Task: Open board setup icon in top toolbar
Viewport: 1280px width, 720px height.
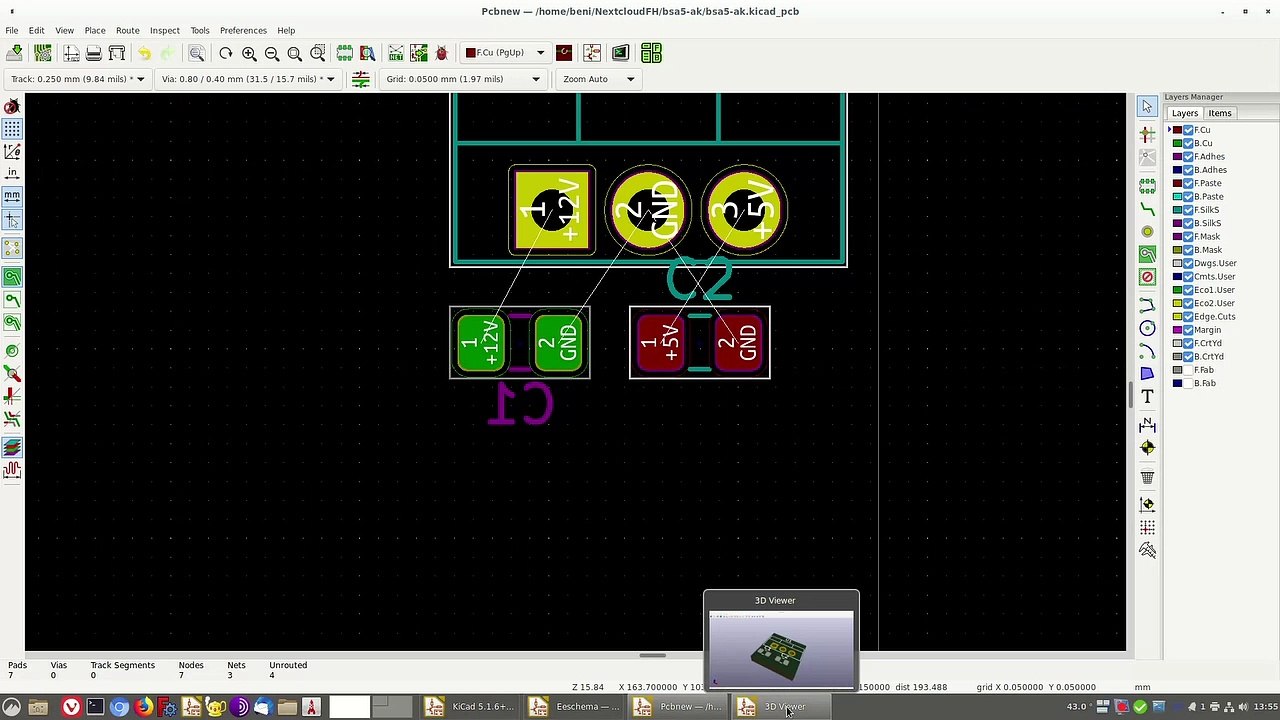Action: tap(44, 53)
